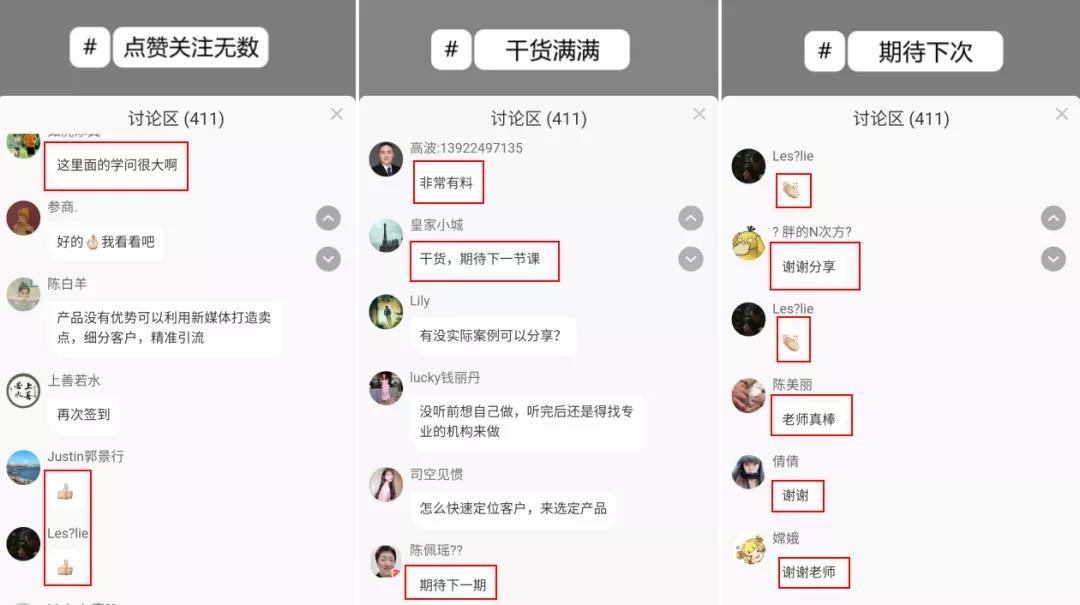Select the hashtag 点赞关注无数 label
Viewport: 1080px width, 605px height.
click(191, 48)
